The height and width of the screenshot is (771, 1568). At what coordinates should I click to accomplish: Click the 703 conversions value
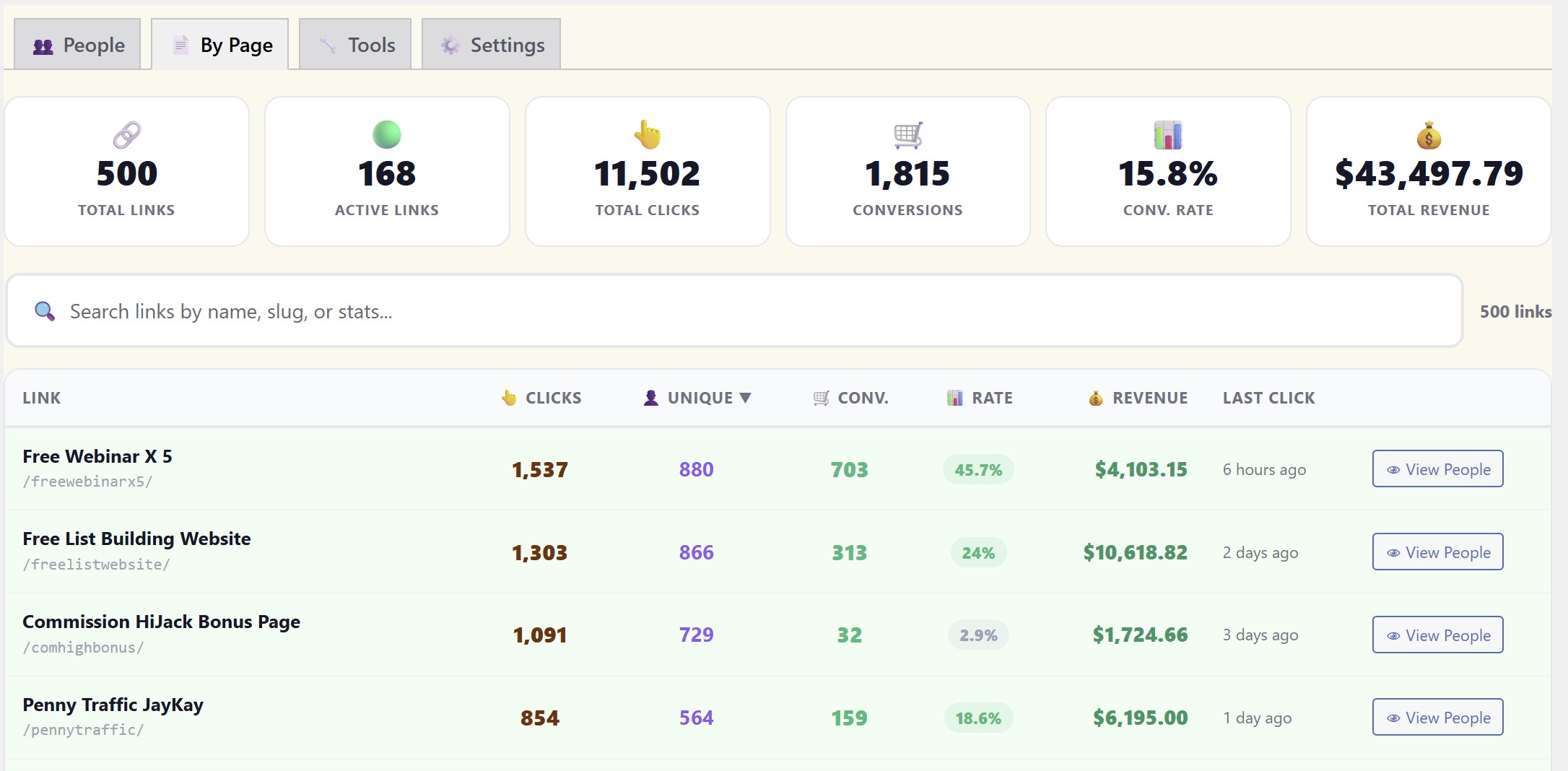pyautogui.click(x=849, y=470)
